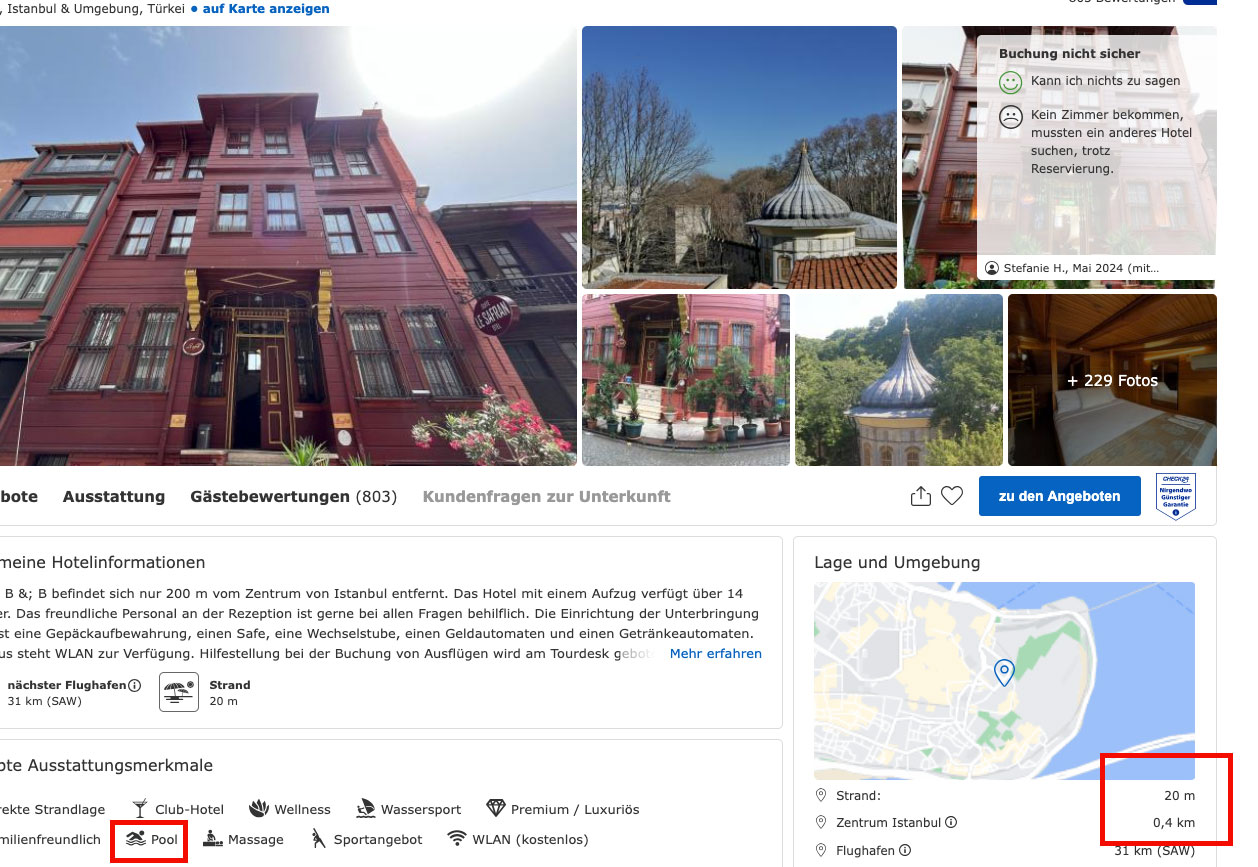1258x867 pixels.
Task: Click the WLAN (kostenlos) wifi icon
Action: click(x=457, y=838)
